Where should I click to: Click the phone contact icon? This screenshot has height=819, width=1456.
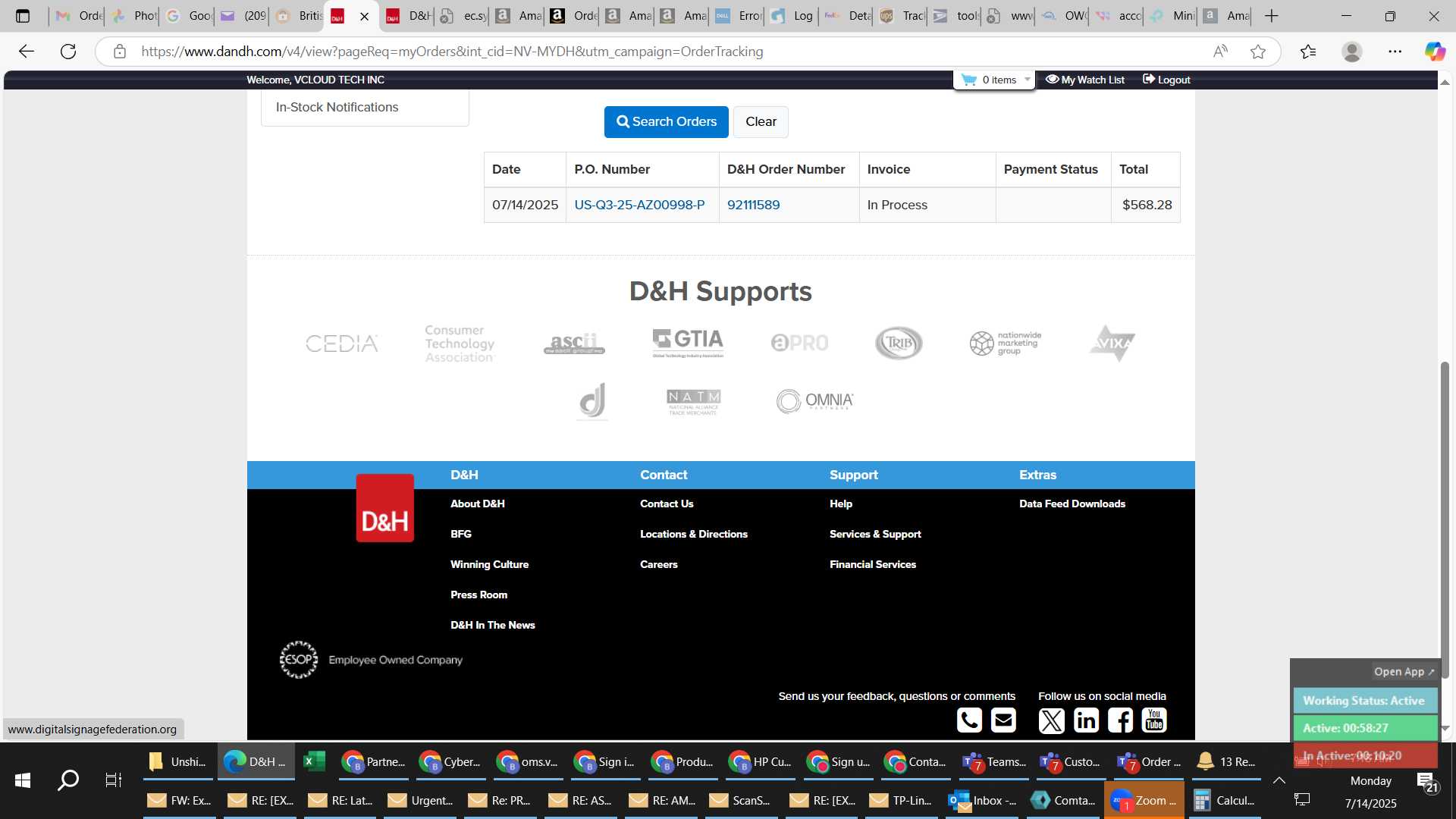coord(969,720)
